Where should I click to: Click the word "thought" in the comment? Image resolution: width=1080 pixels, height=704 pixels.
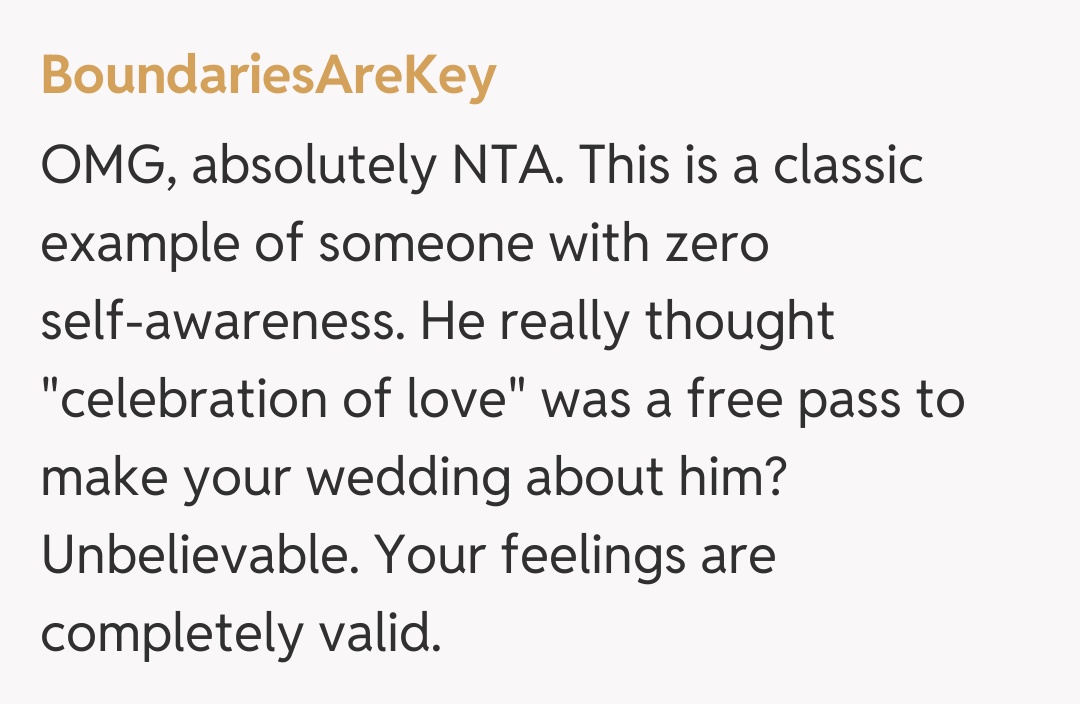point(739,322)
